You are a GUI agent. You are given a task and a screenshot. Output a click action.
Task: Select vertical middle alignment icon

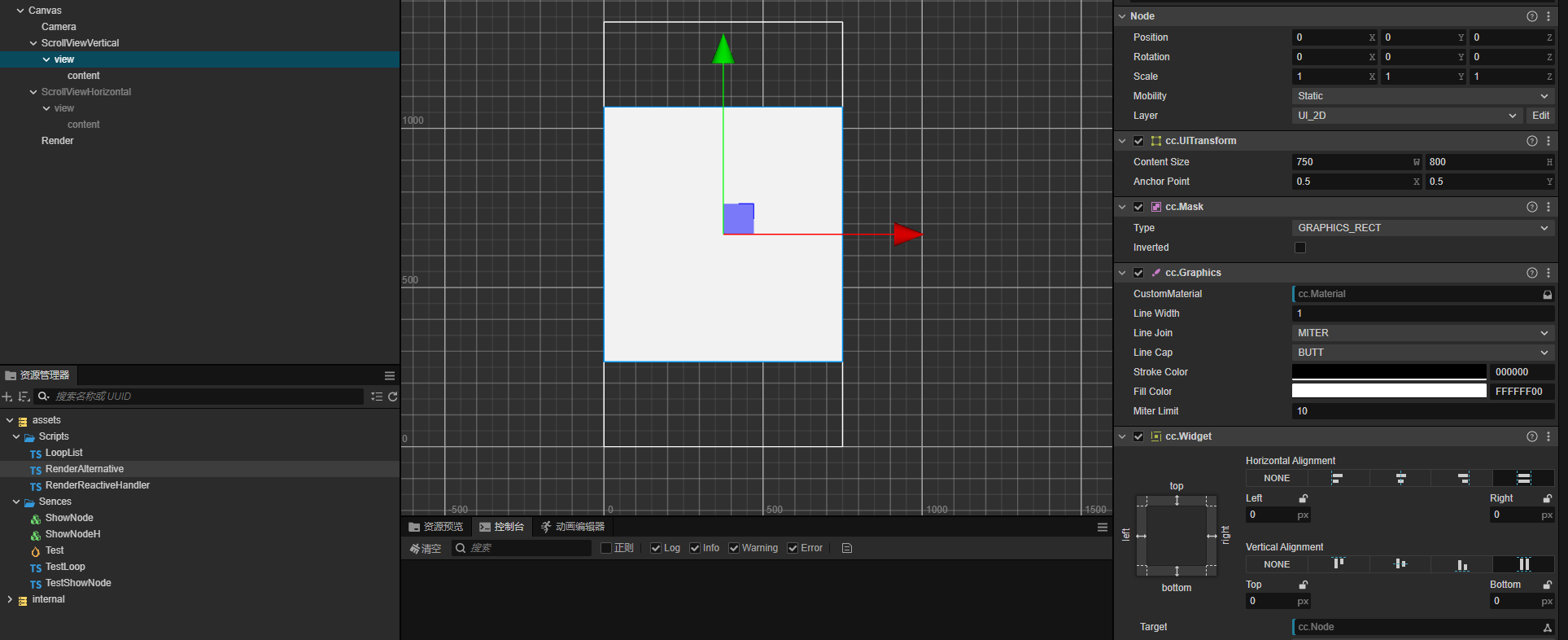click(1400, 564)
